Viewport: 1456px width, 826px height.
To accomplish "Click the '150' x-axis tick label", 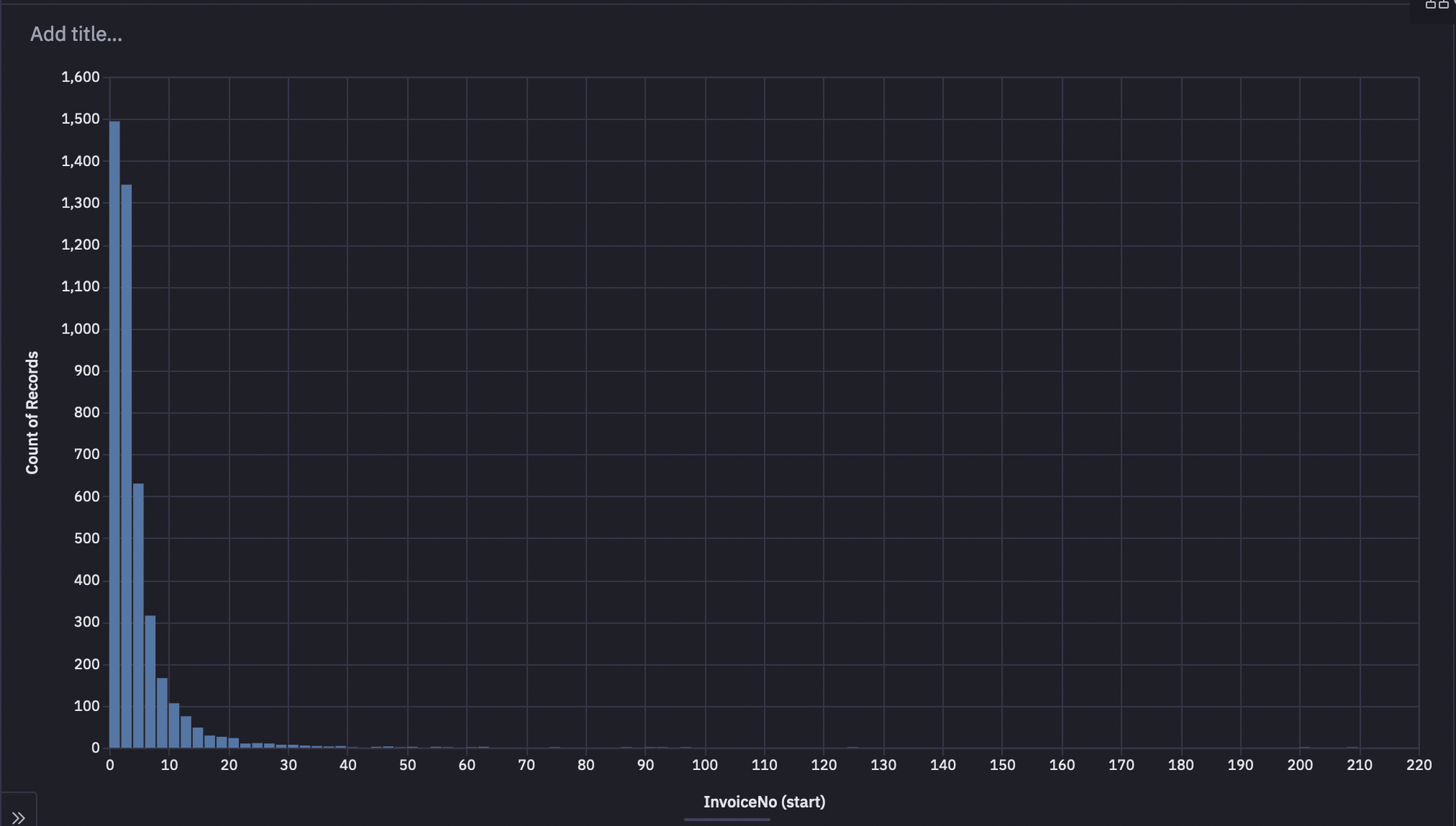I will coord(1002,766).
